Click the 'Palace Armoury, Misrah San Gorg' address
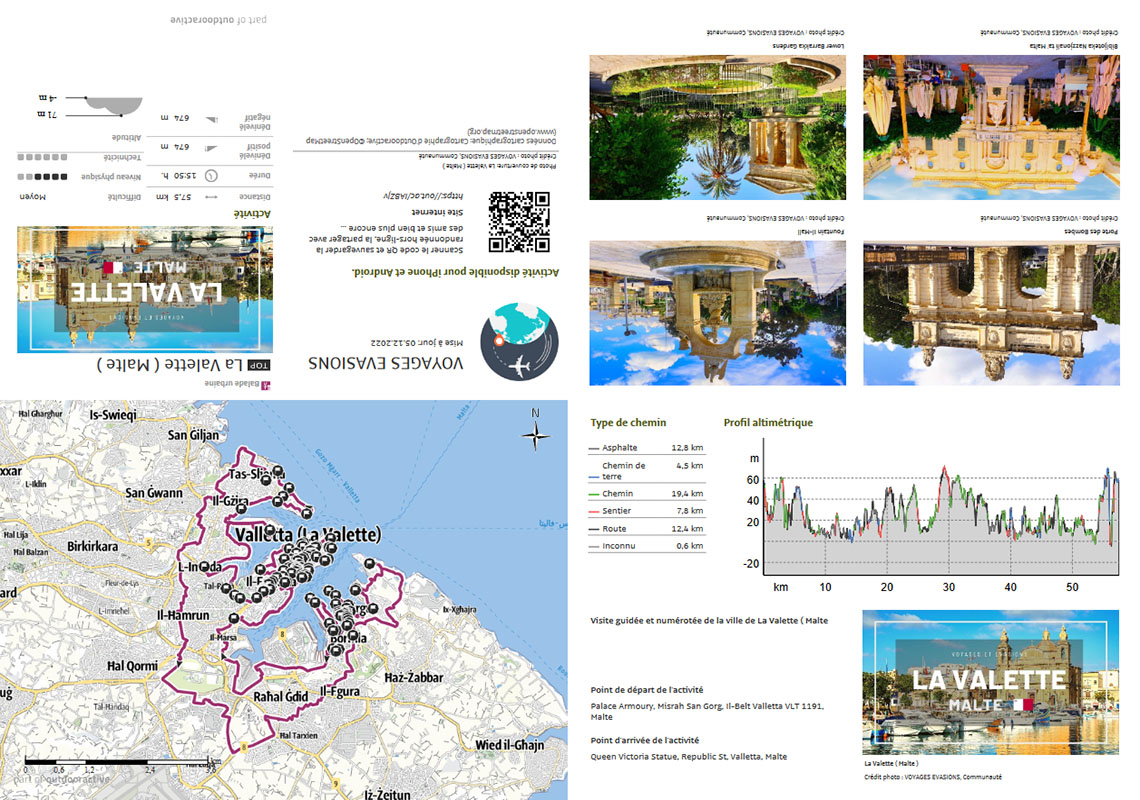 pos(707,711)
